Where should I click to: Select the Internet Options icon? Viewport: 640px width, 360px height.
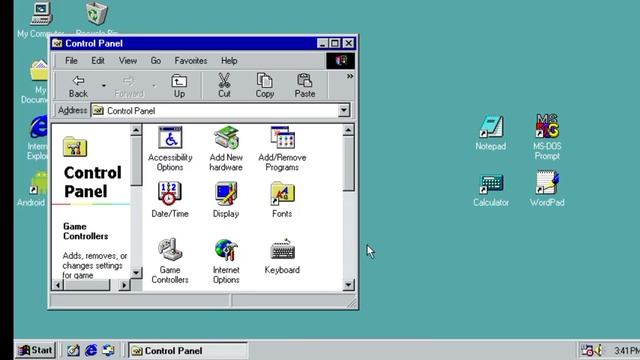click(x=226, y=261)
